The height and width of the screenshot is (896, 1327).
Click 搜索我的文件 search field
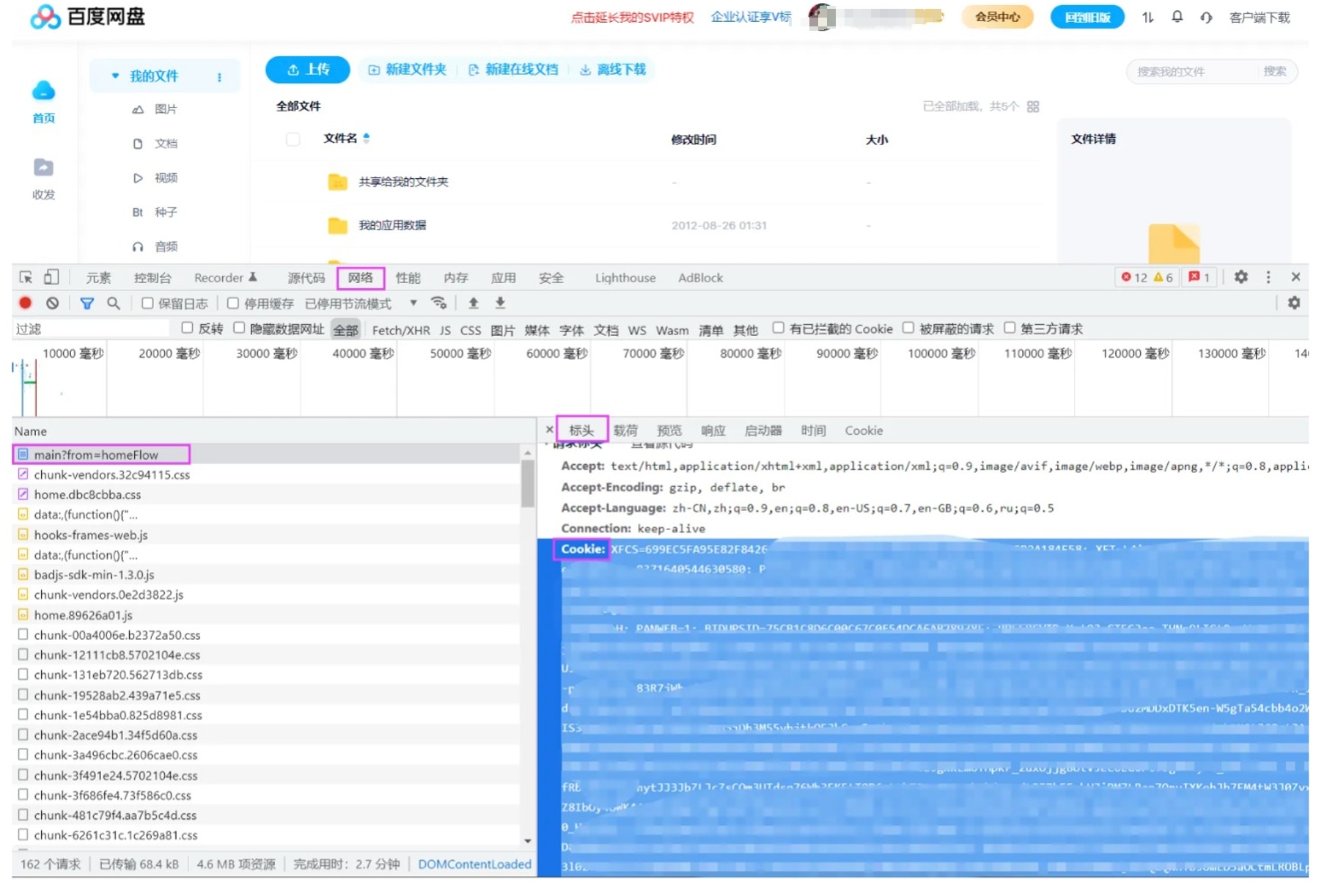[1191, 72]
